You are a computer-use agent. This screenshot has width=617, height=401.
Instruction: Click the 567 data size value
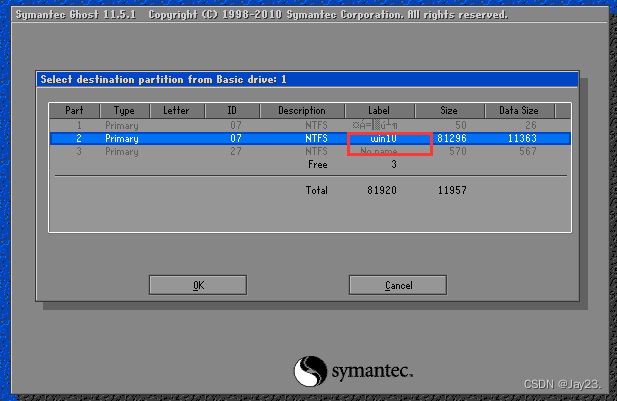click(x=528, y=152)
